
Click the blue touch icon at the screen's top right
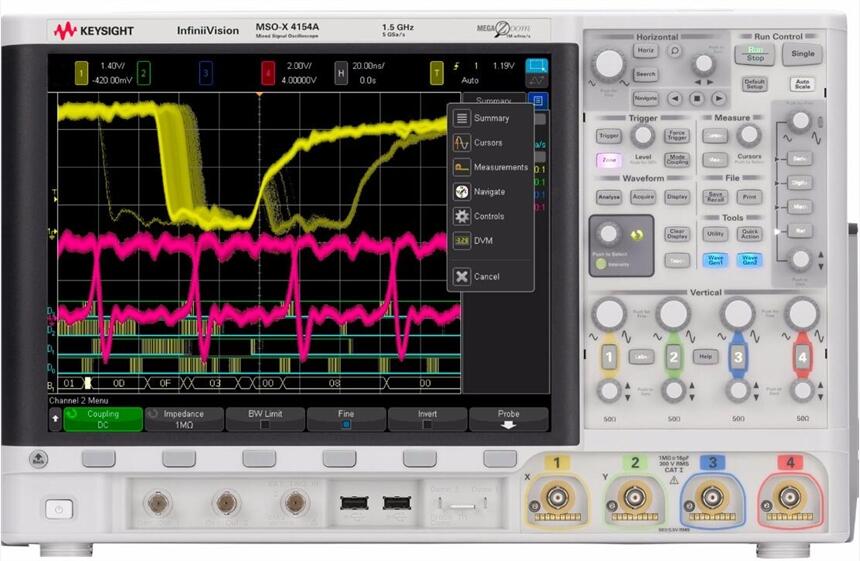537,66
